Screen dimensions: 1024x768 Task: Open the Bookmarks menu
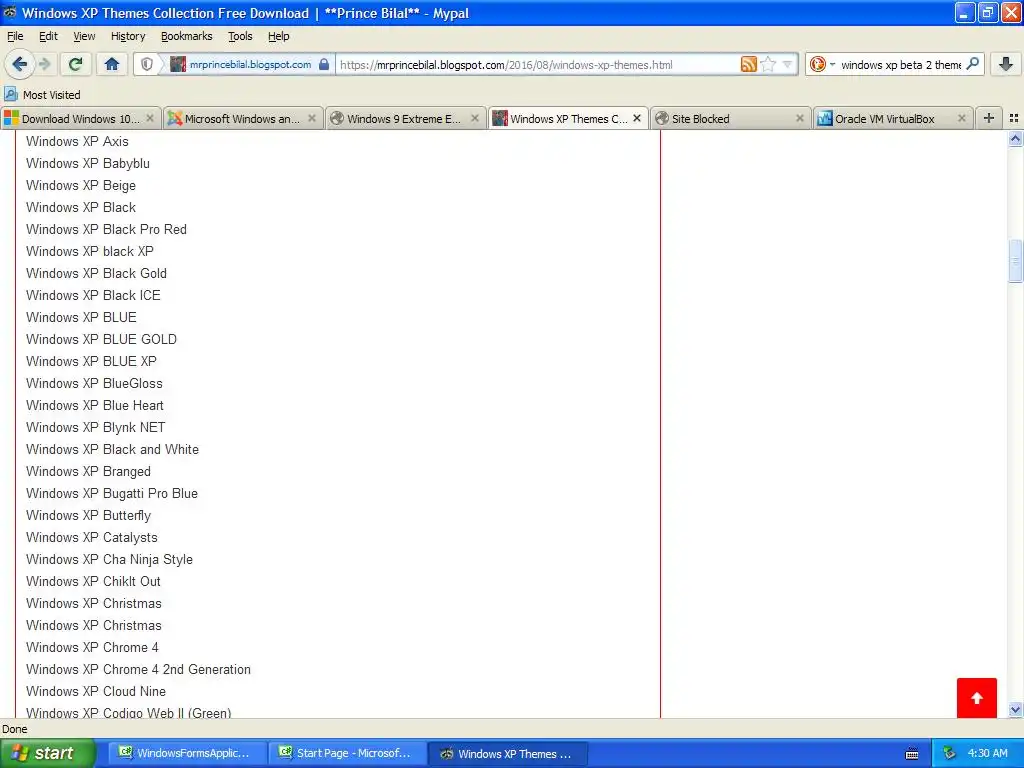click(x=187, y=36)
